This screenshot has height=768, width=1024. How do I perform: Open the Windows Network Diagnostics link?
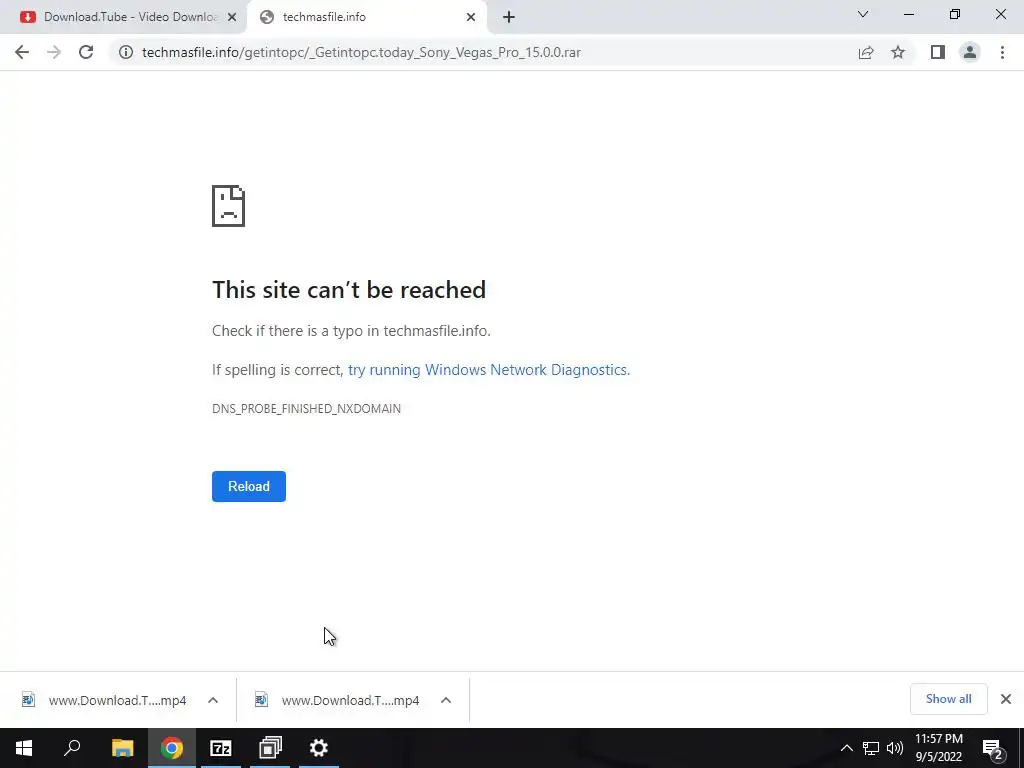pyautogui.click(x=489, y=370)
